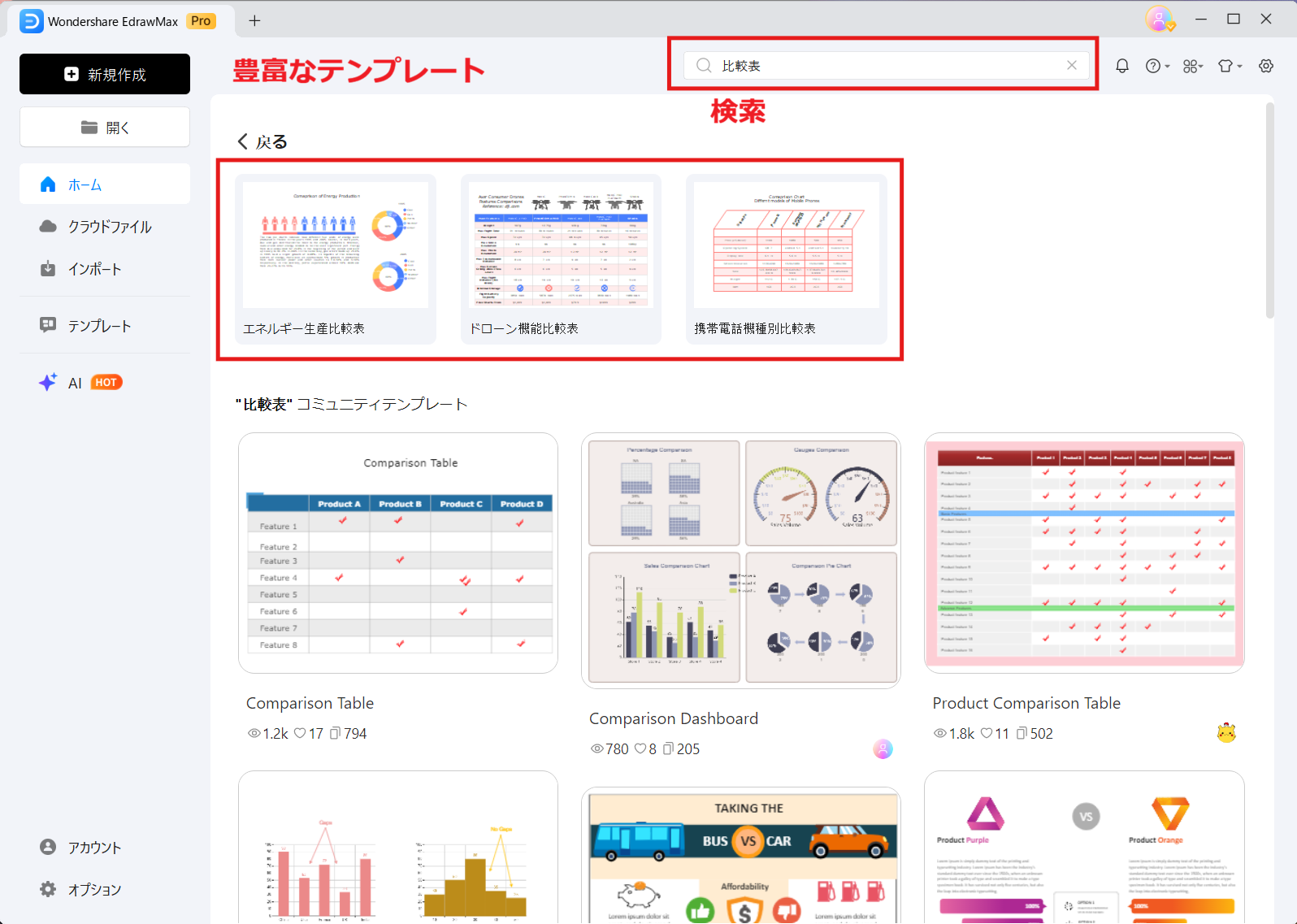Screen dimensions: 1297x924
Task: Clear the search field with X
Action: click(1072, 65)
